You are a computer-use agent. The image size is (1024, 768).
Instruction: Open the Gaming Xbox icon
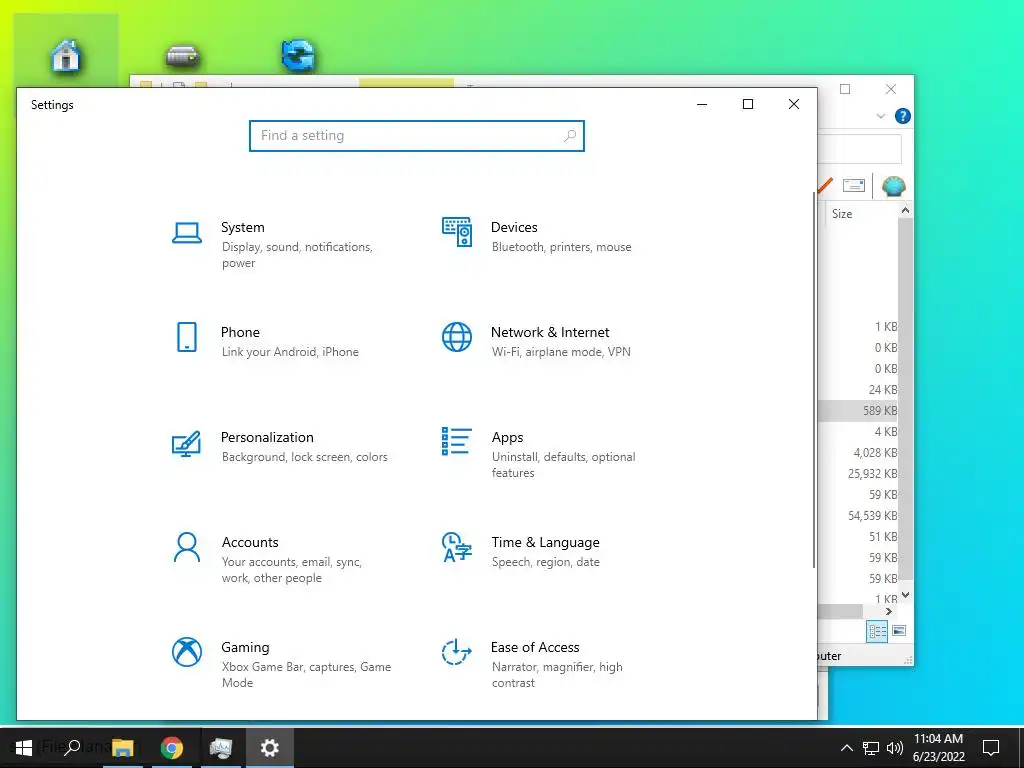tap(187, 652)
